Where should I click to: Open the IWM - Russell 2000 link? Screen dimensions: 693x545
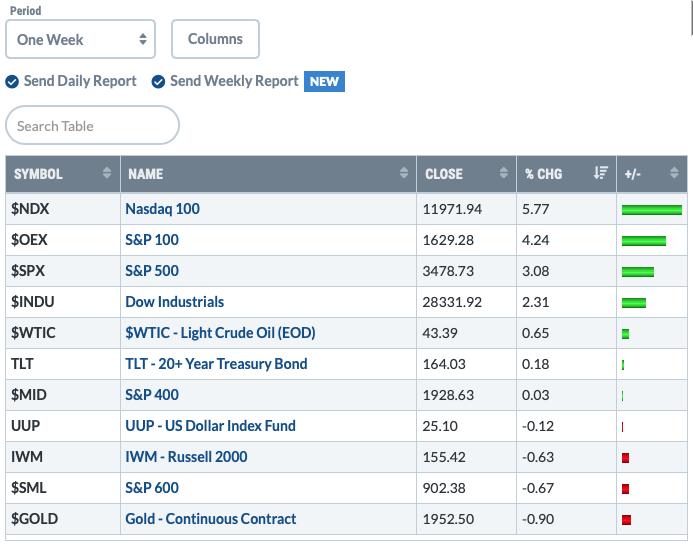click(x=187, y=457)
